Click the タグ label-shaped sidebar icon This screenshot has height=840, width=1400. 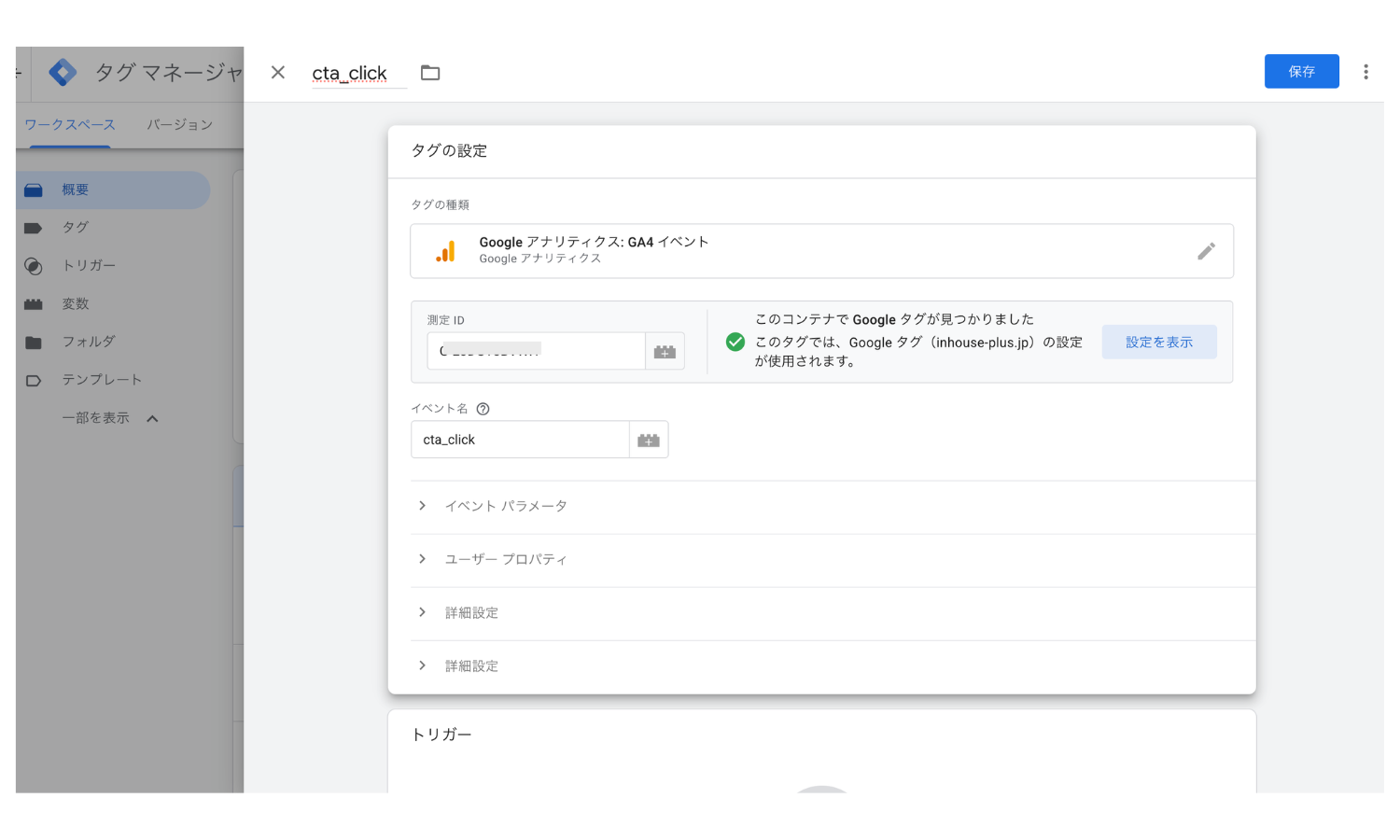34,228
